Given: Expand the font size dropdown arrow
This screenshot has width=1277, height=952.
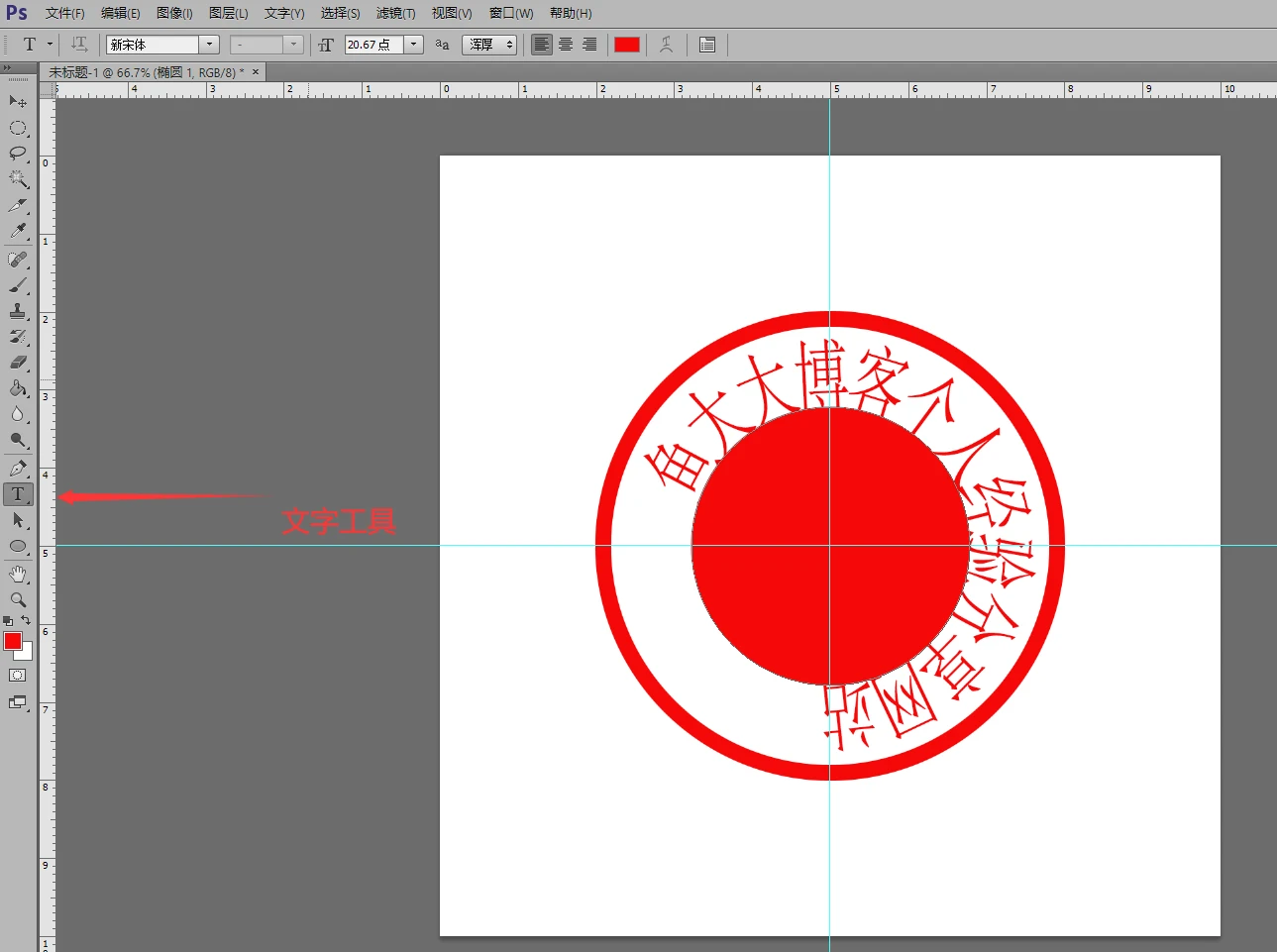Looking at the screenshot, I should 414,45.
